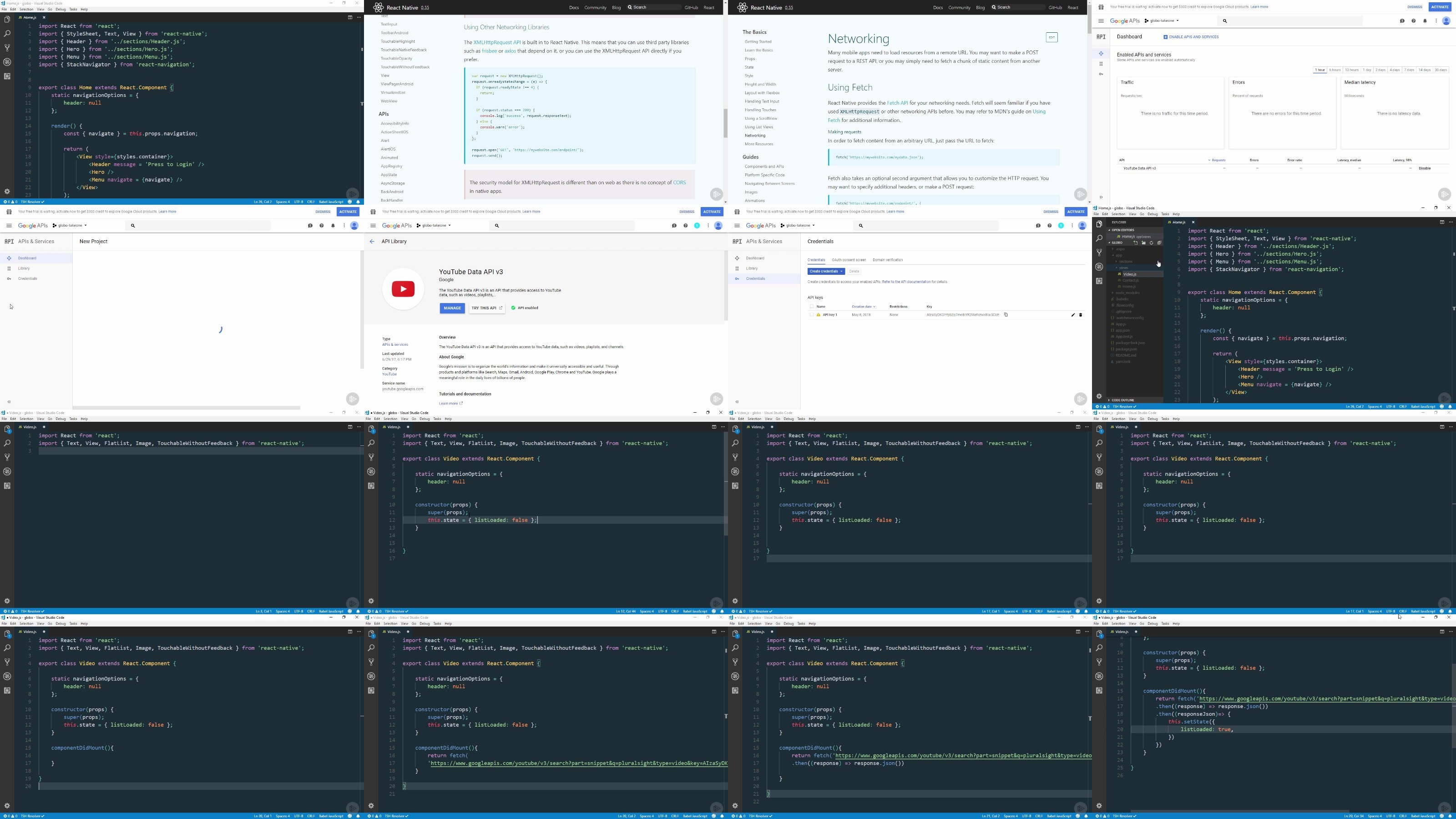Click TRY THIS API button
Image resolution: width=1456 pixels, height=819 pixels.
click(487, 308)
